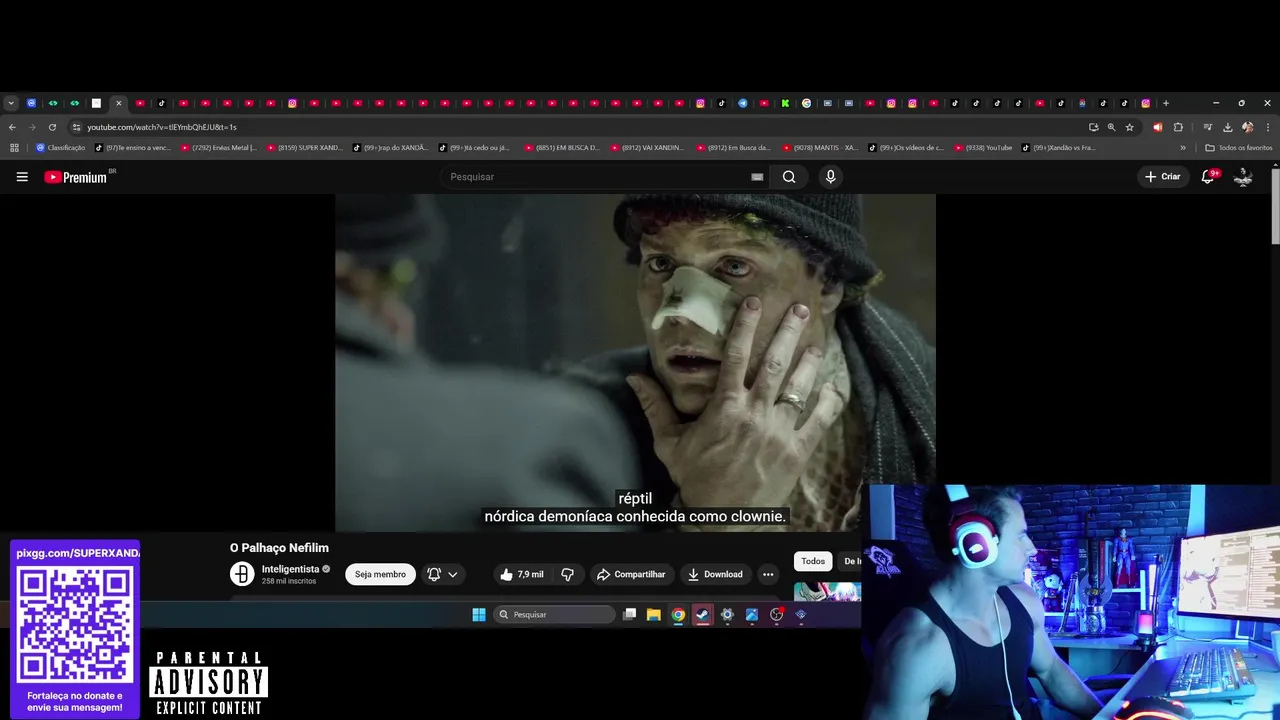Open the YouTube notifications bell
This screenshot has width=1280, height=720.
pos(1208,177)
